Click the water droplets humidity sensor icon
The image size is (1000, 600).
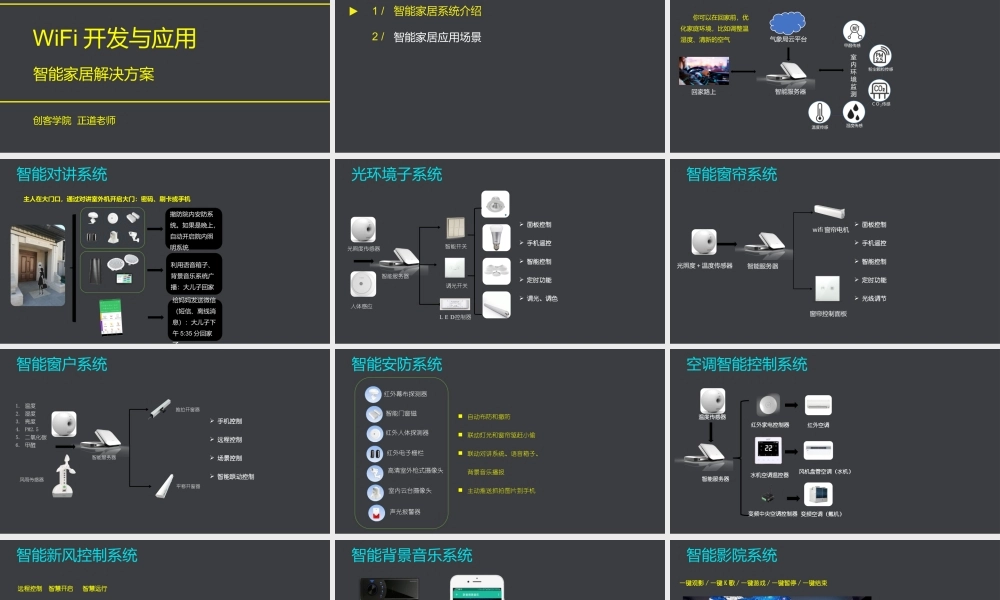[853, 113]
